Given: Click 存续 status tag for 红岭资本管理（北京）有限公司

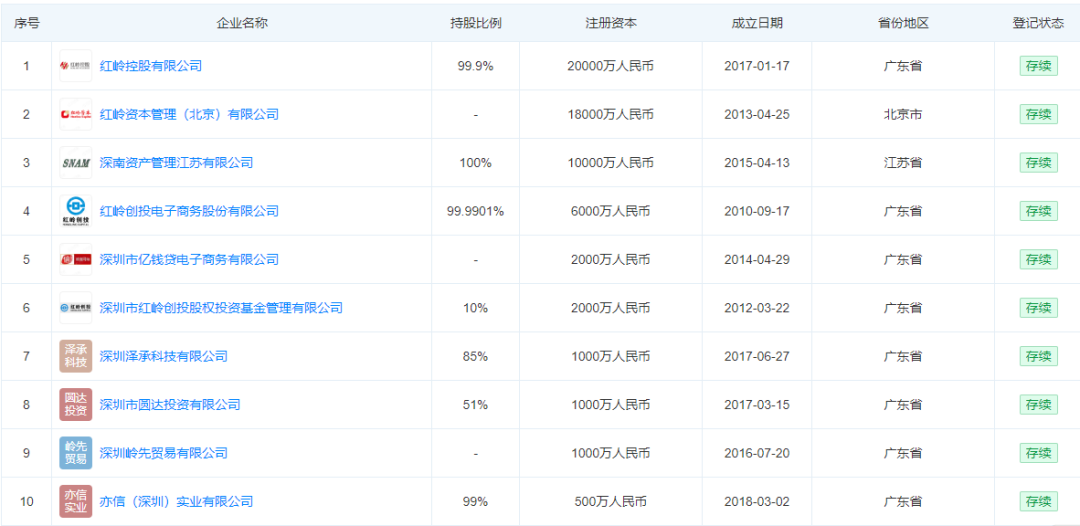Looking at the screenshot, I should 1038,114.
